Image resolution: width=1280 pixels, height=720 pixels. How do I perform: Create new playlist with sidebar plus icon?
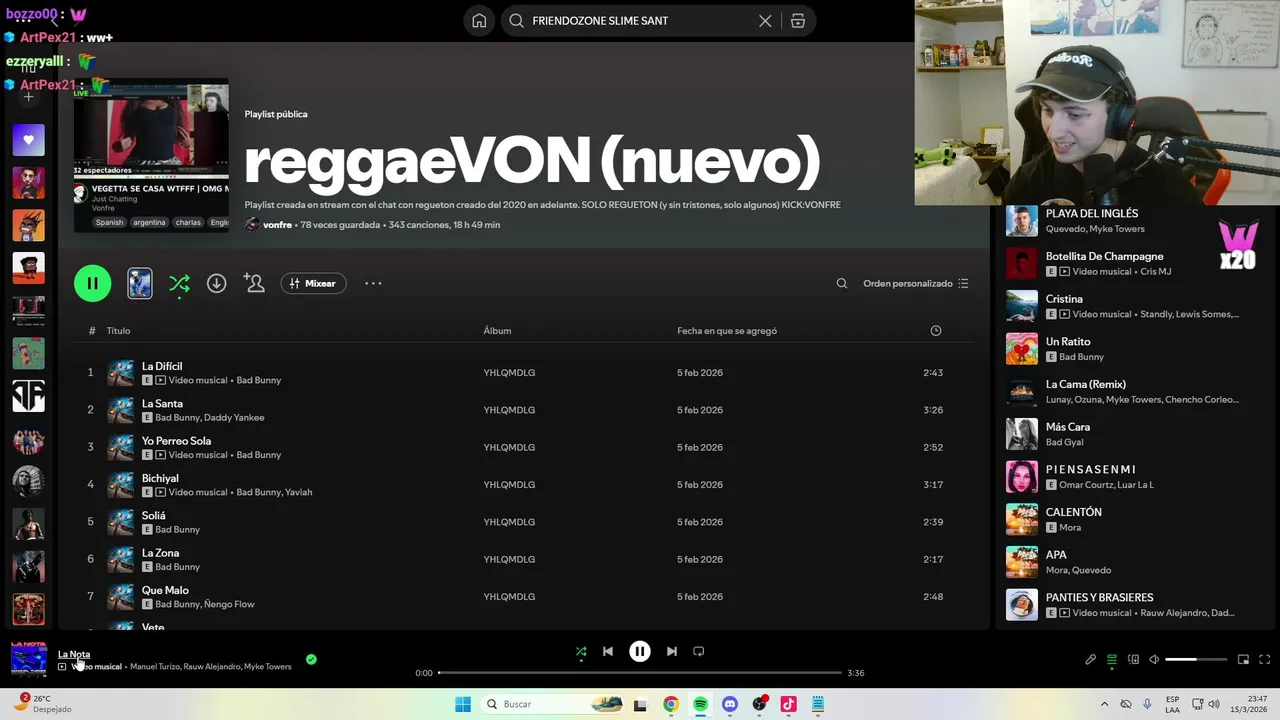pos(28,97)
